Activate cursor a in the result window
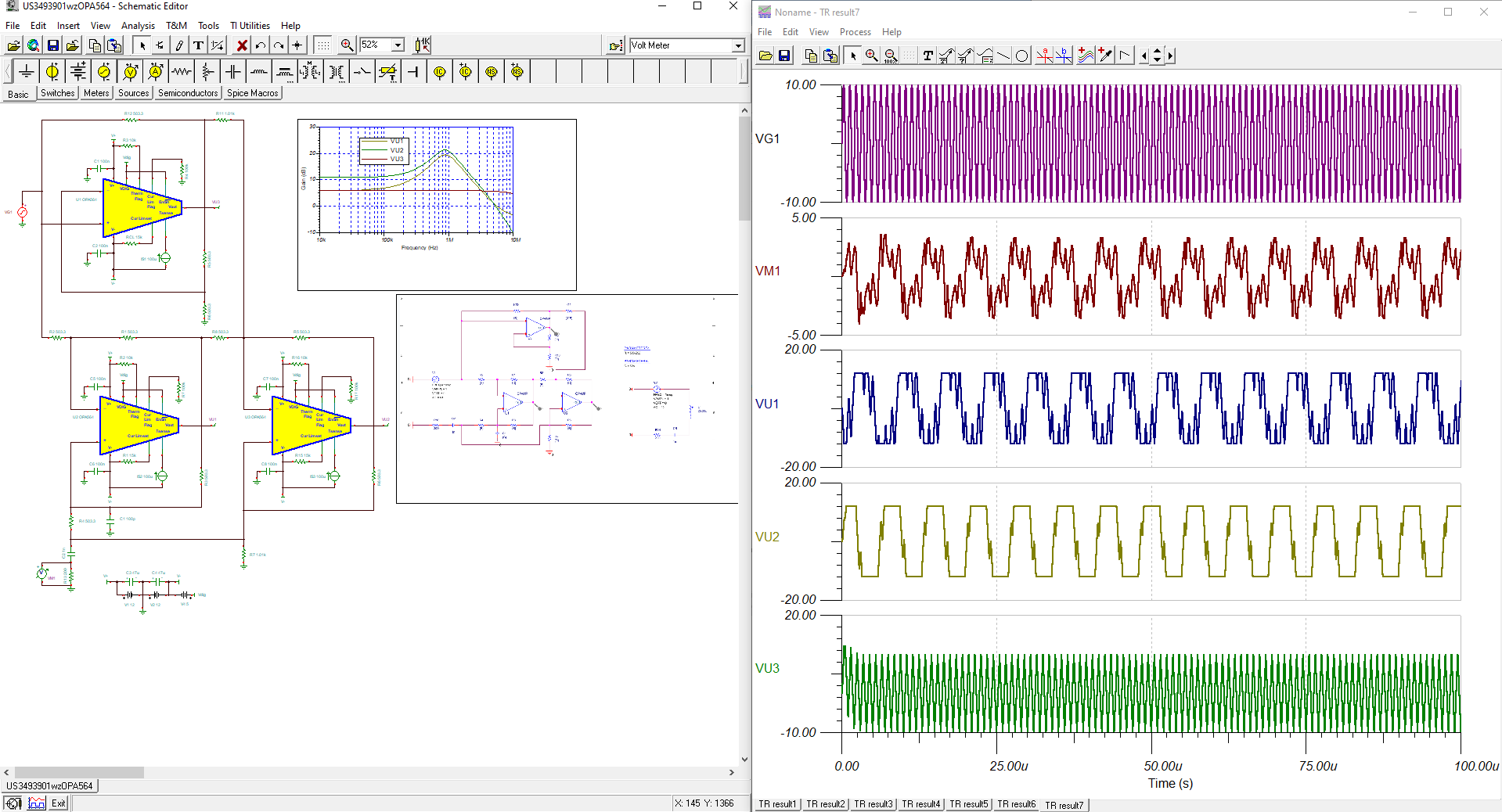 click(1044, 56)
